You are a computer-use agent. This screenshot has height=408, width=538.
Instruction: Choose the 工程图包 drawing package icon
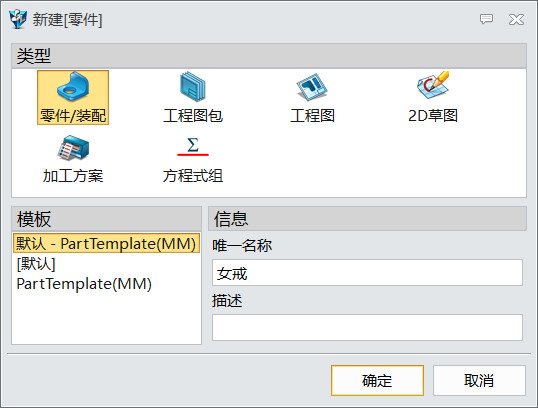pyautogui.click(x=193, y=86)
